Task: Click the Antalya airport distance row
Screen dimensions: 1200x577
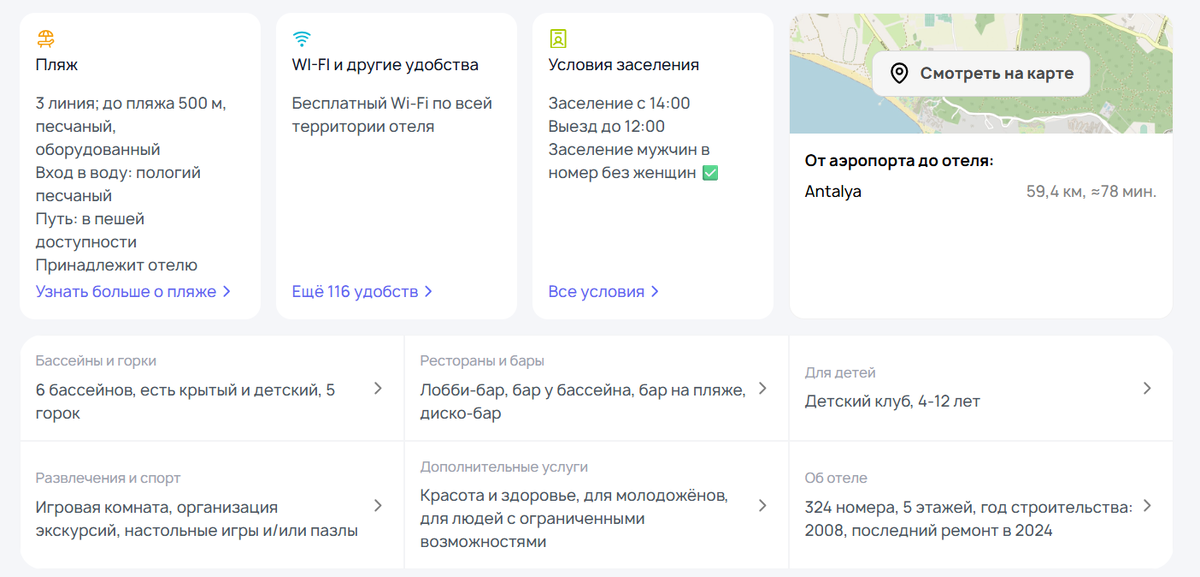Action: click(x=980, y=191)
